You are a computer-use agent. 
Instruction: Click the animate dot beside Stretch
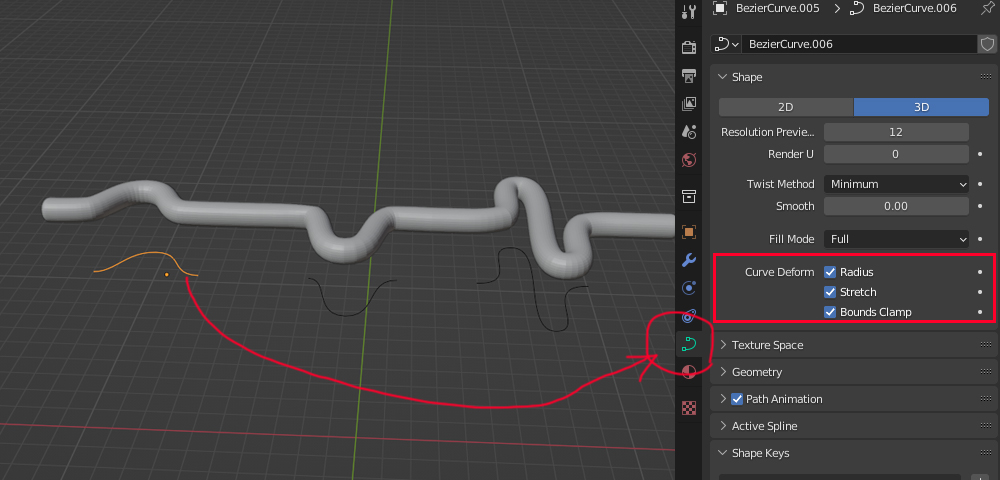coord(980,292)
